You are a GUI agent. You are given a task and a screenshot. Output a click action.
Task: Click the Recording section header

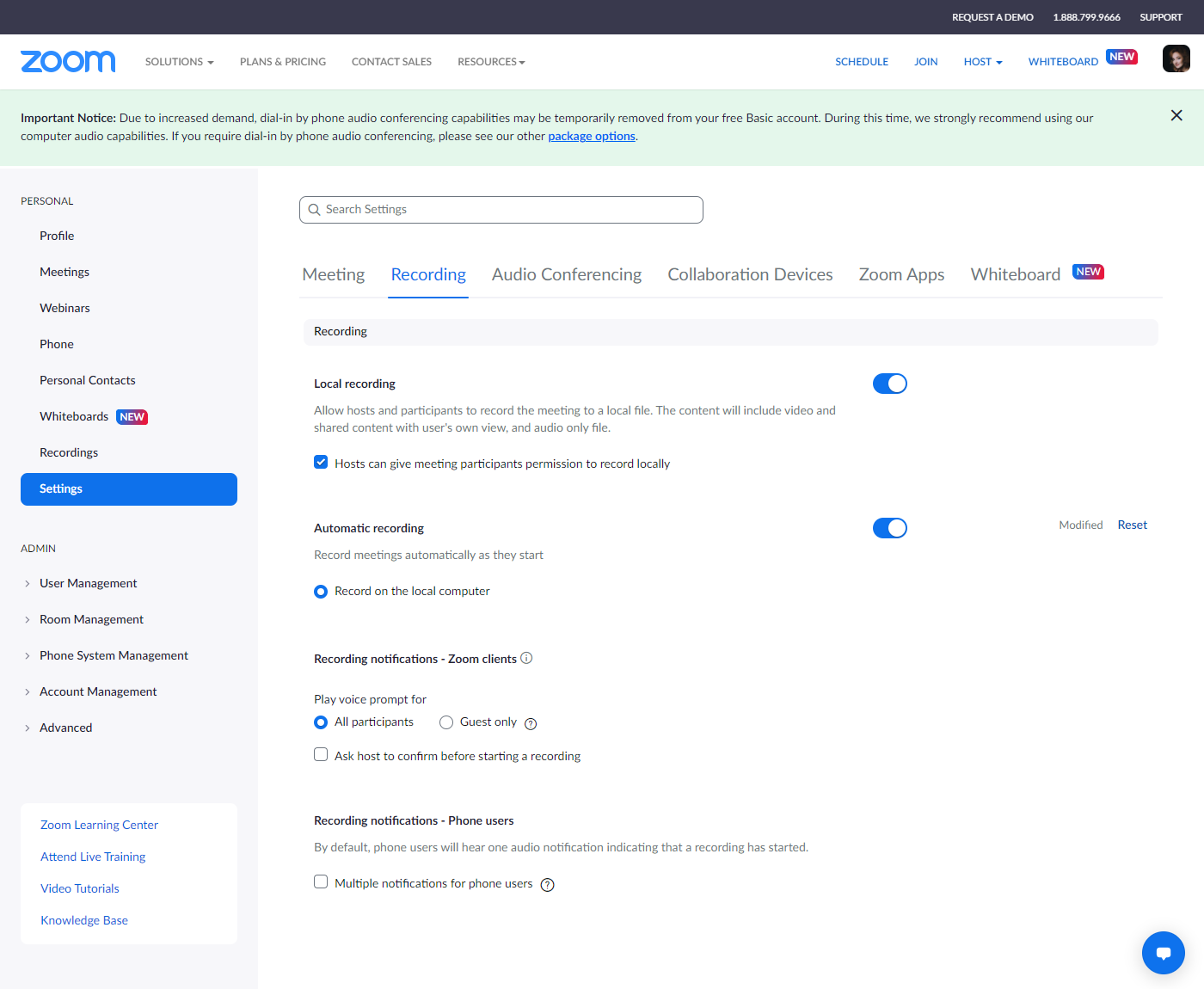731,332
